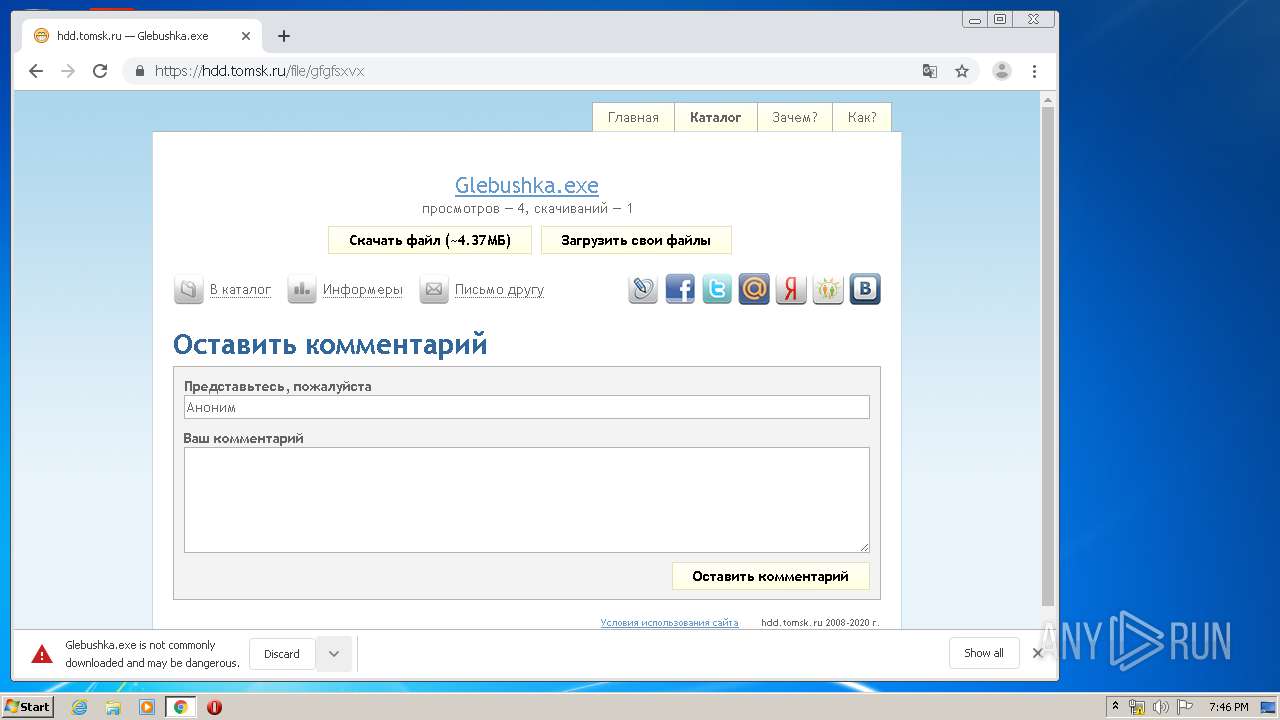Share file via LiveJournal icon
Image resolution: width=1280 pixels, height=720 pixels.
click(643, 290)
